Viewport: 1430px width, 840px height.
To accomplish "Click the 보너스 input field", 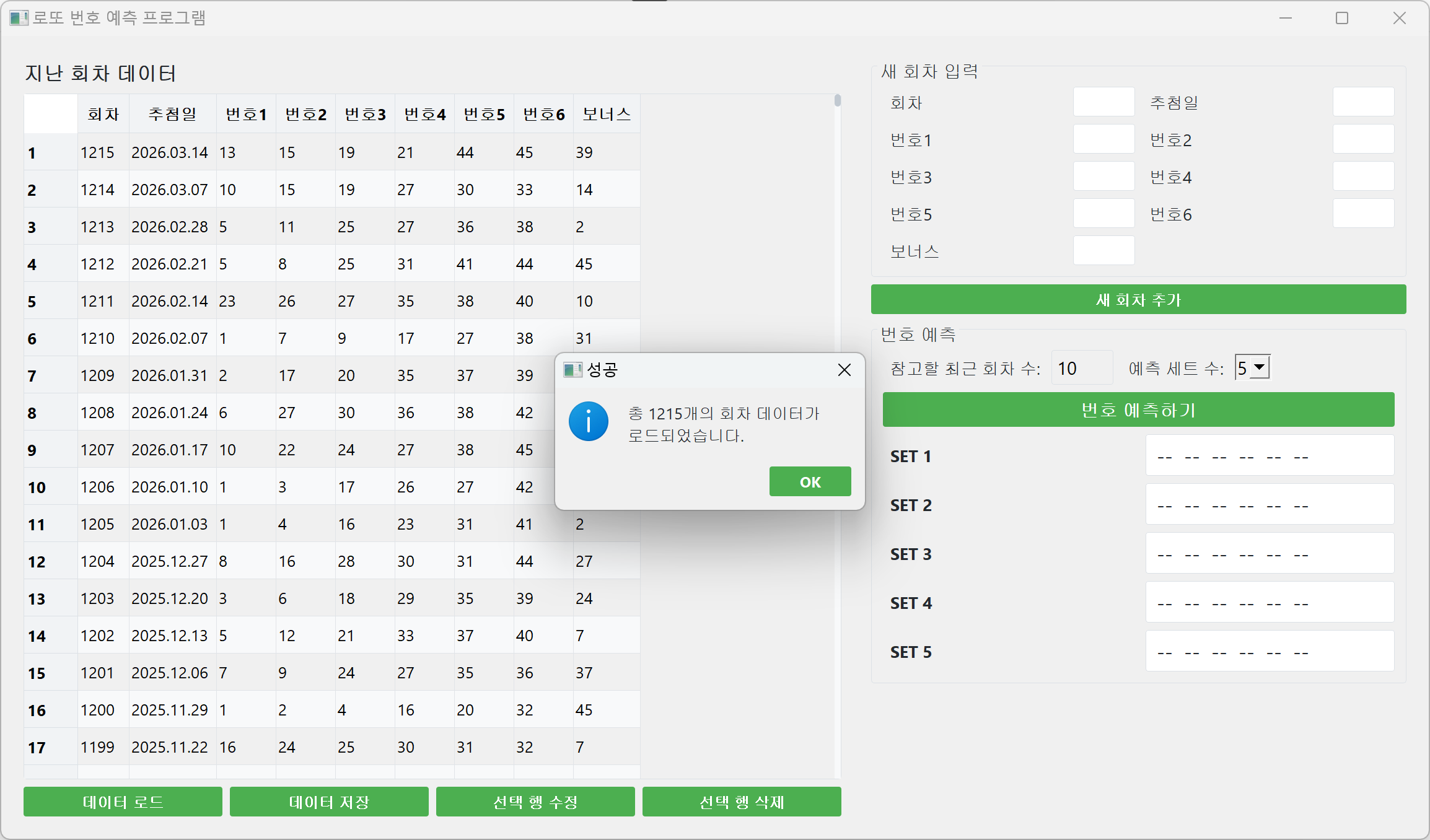I will 1103,251.
